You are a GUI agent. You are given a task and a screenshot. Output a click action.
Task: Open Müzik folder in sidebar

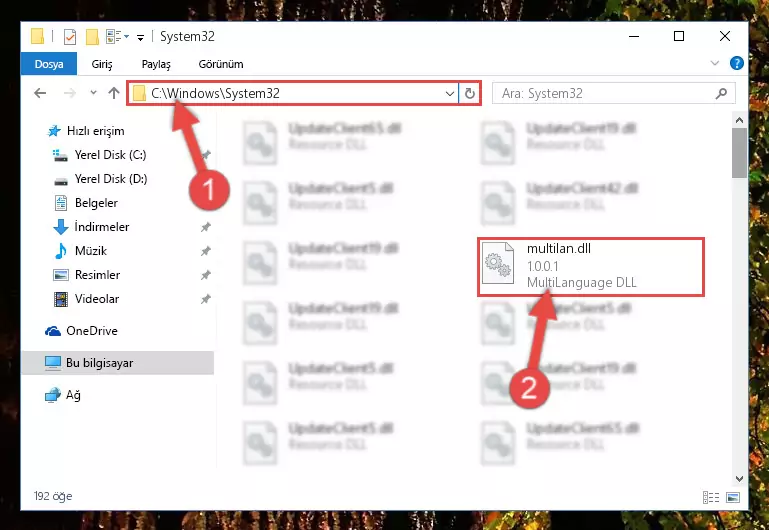pos(80,251)
